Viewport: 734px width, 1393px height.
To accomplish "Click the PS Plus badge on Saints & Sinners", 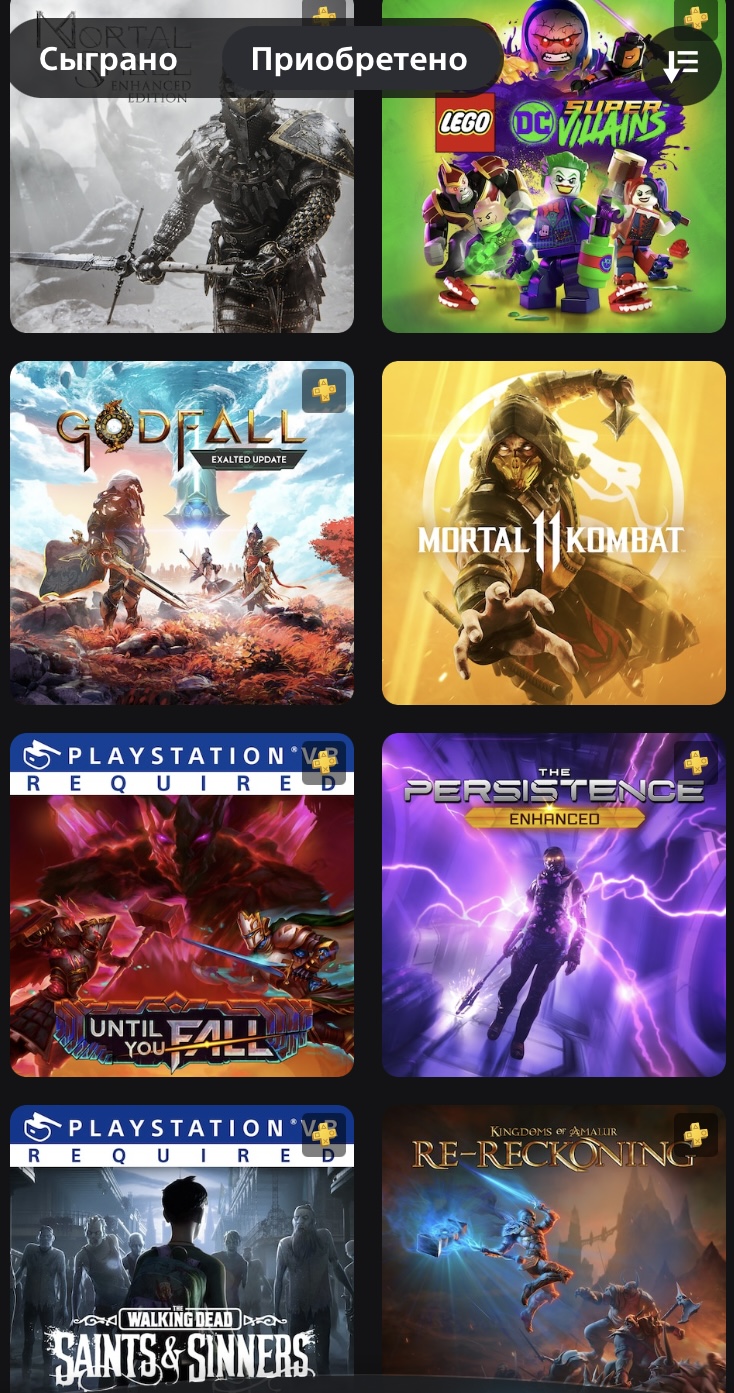I will click(324, 1135).
